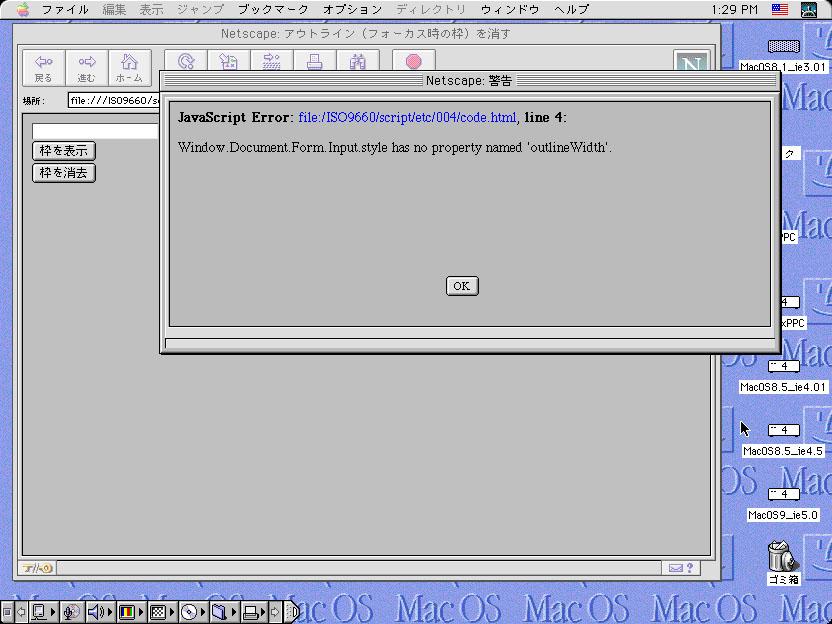Stop loading with the red stop icon
Image resolution: width=832 pixels, height=624 pixels.
click(414, 61)
